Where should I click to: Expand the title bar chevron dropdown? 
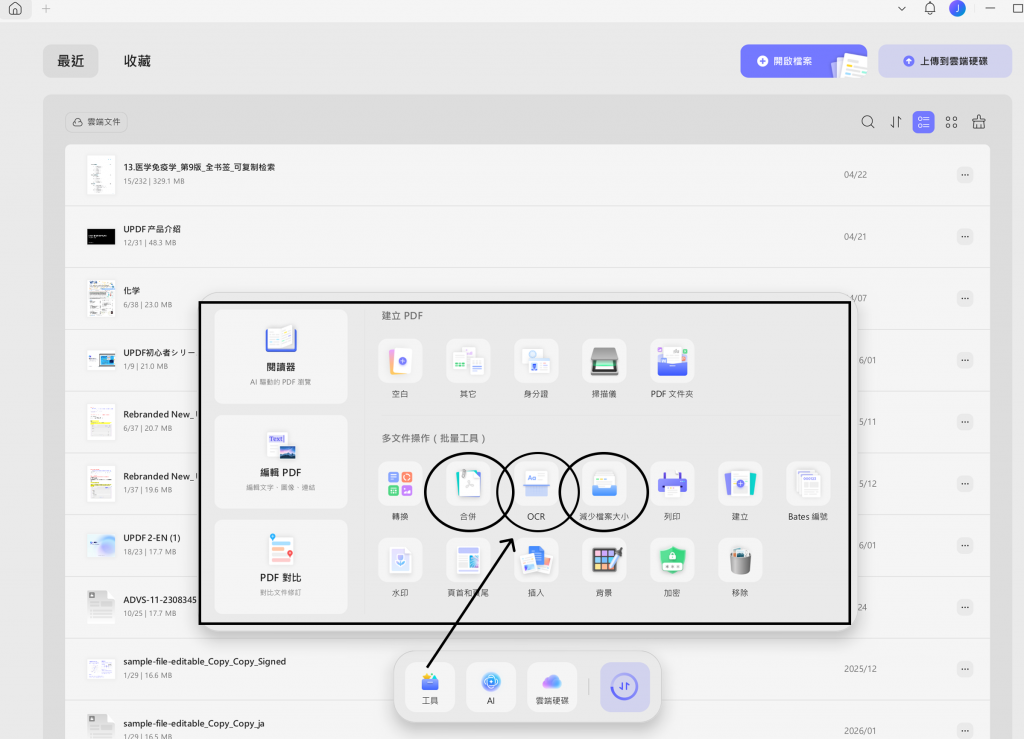coord(902,9)
